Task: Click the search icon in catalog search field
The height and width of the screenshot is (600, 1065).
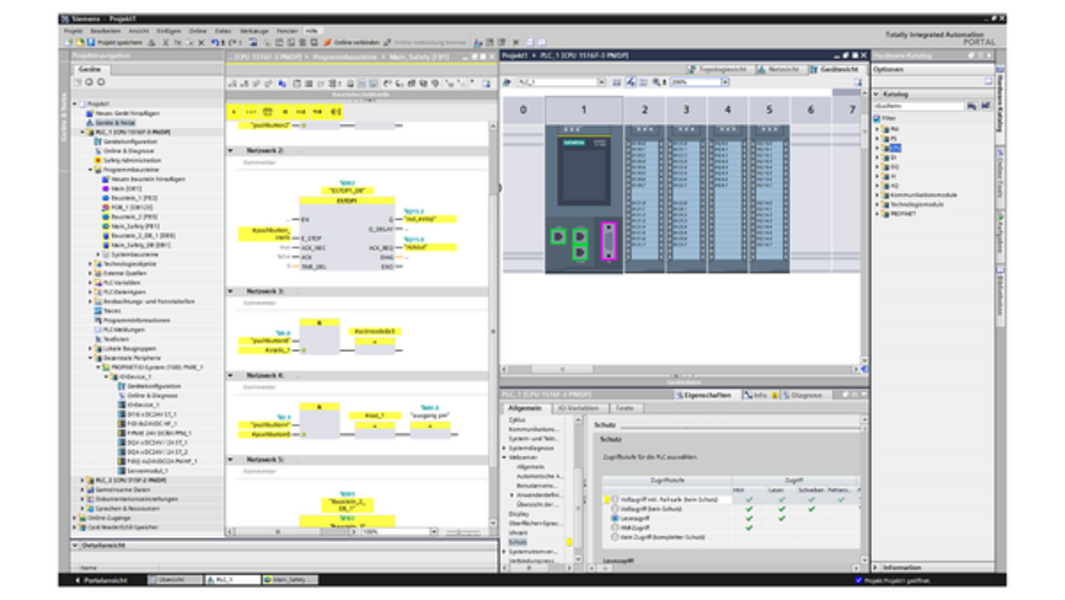Action: 972,106
